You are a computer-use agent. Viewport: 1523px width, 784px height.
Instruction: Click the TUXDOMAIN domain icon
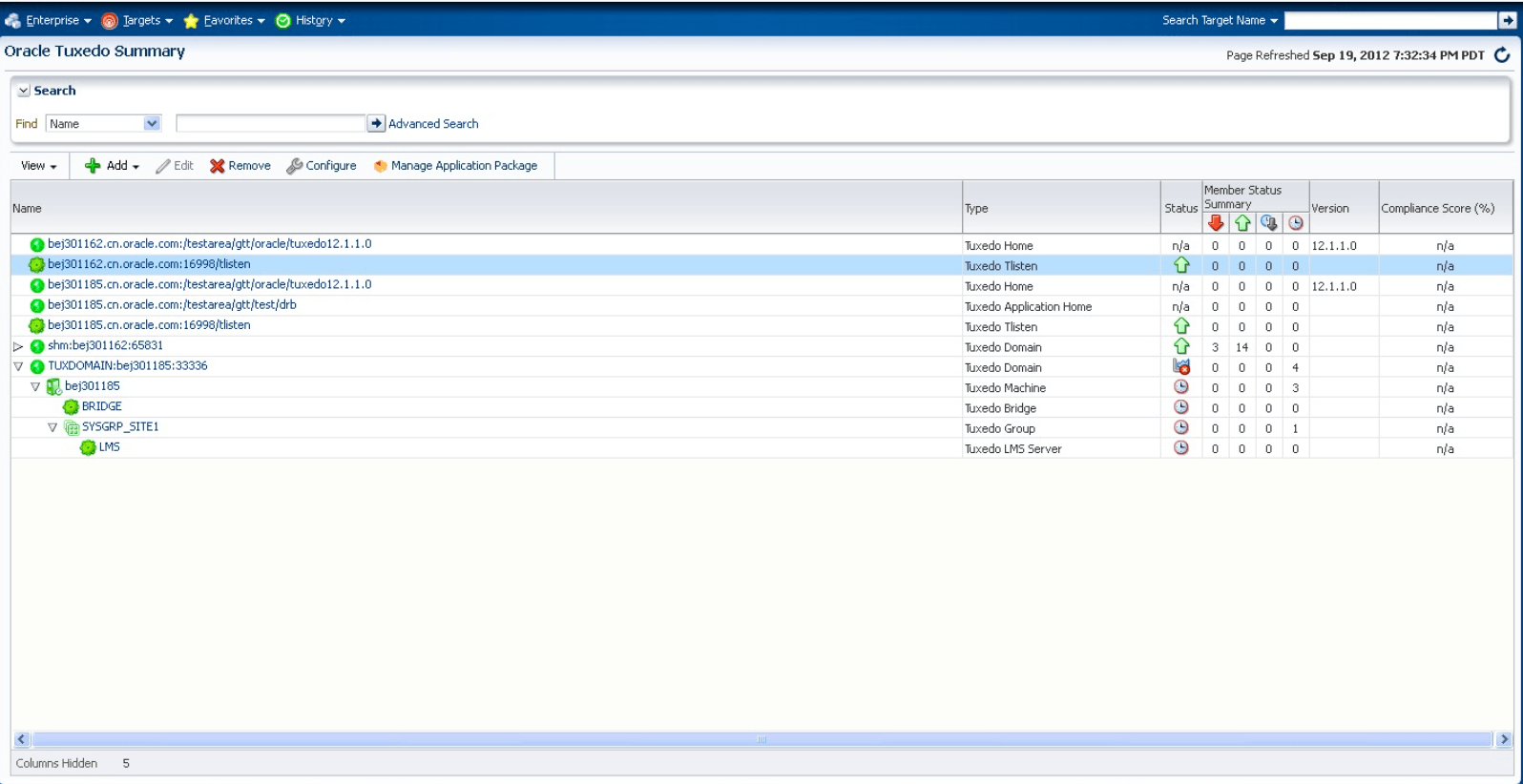click(37, 366)
